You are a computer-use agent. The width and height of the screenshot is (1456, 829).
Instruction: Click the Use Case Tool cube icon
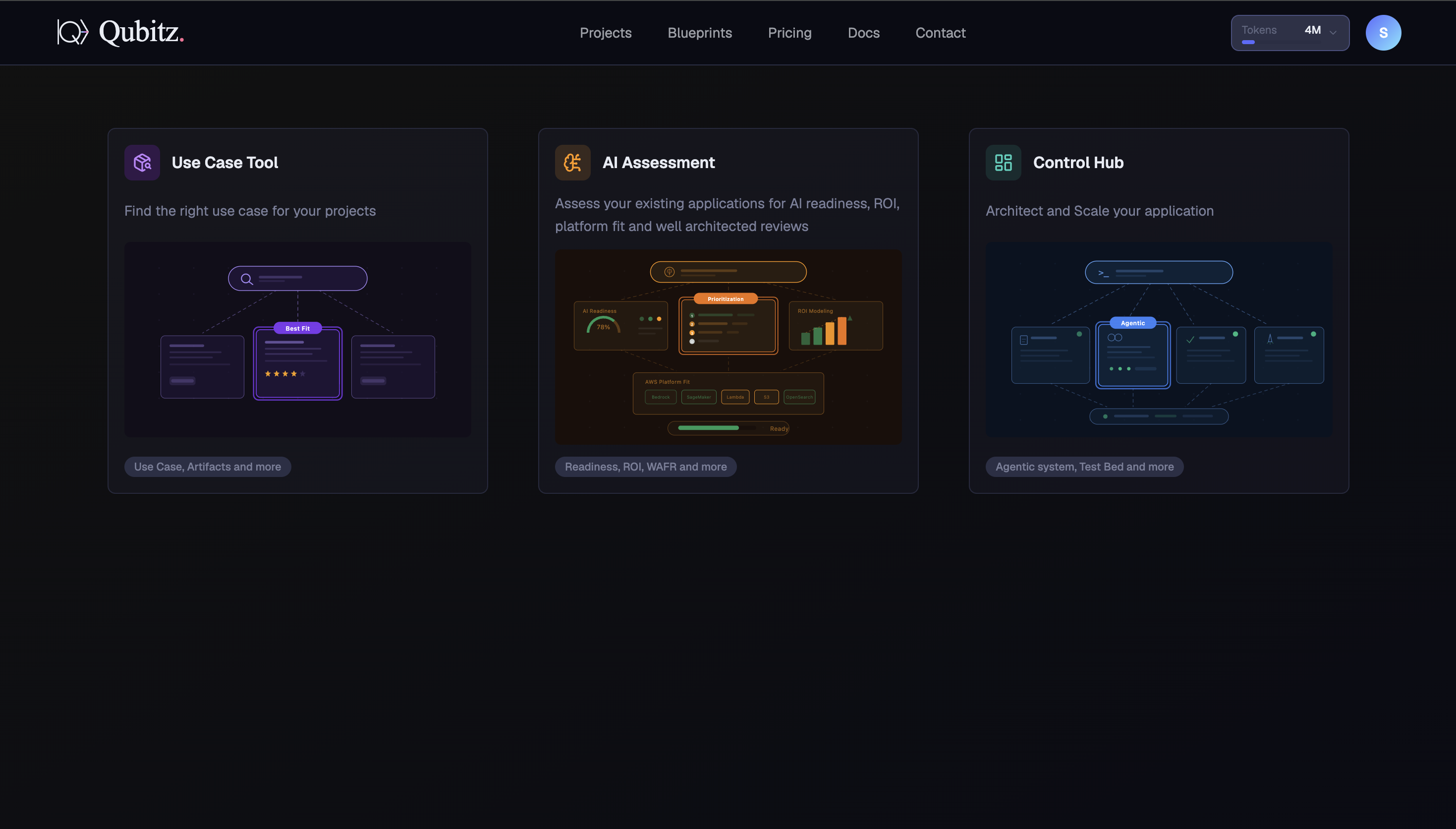tap(142, 163)
